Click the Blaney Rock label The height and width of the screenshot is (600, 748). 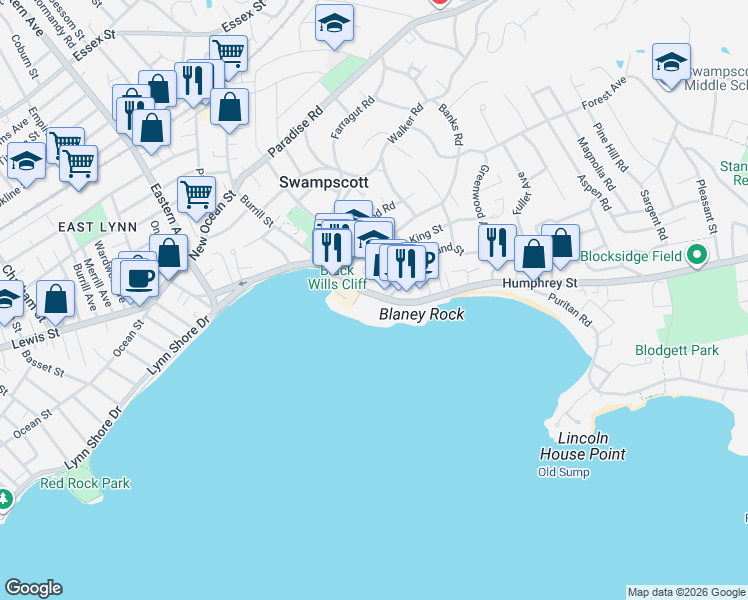[x=422, y=314]
